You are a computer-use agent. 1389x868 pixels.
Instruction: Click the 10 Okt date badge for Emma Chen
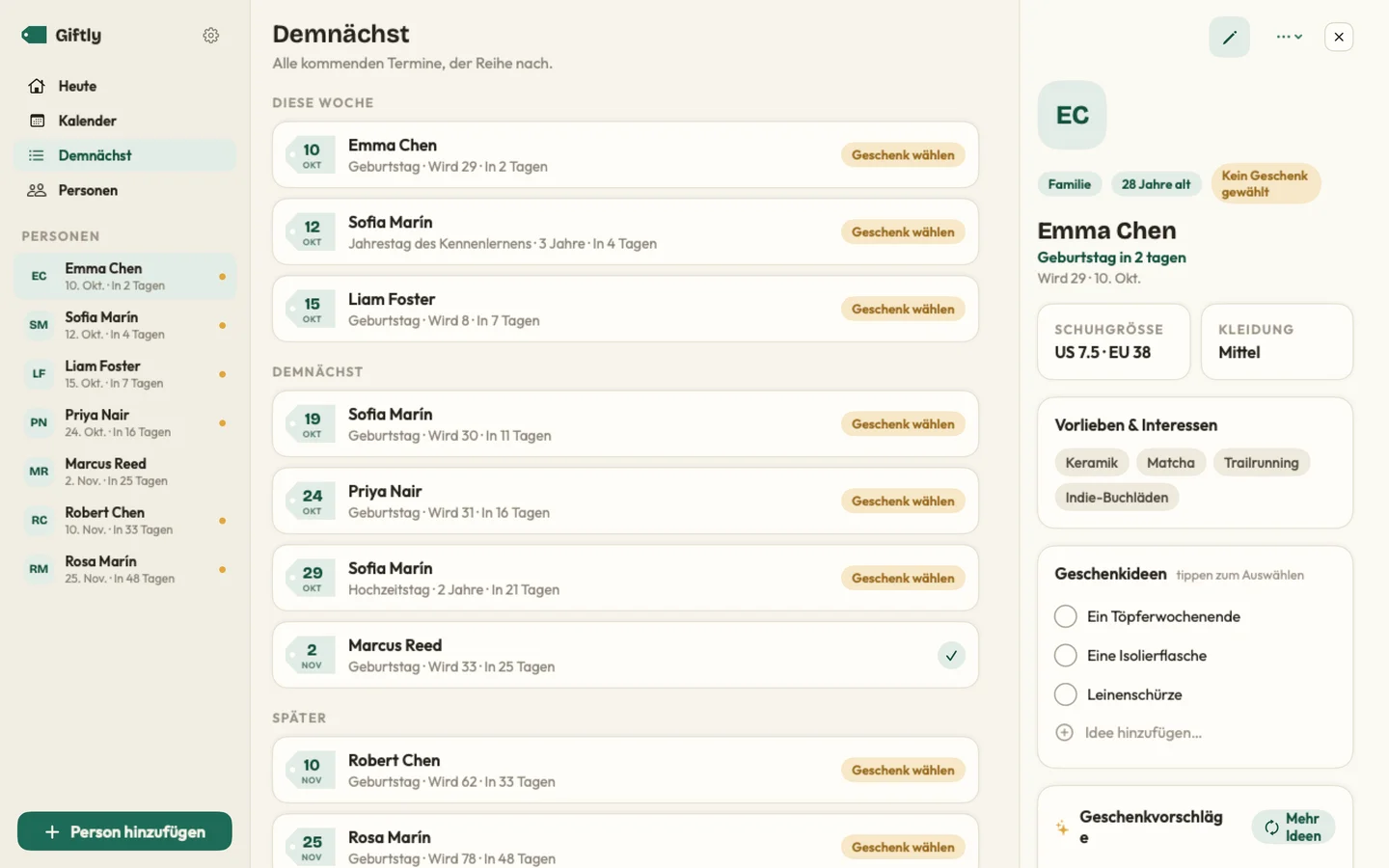[312, 154]
